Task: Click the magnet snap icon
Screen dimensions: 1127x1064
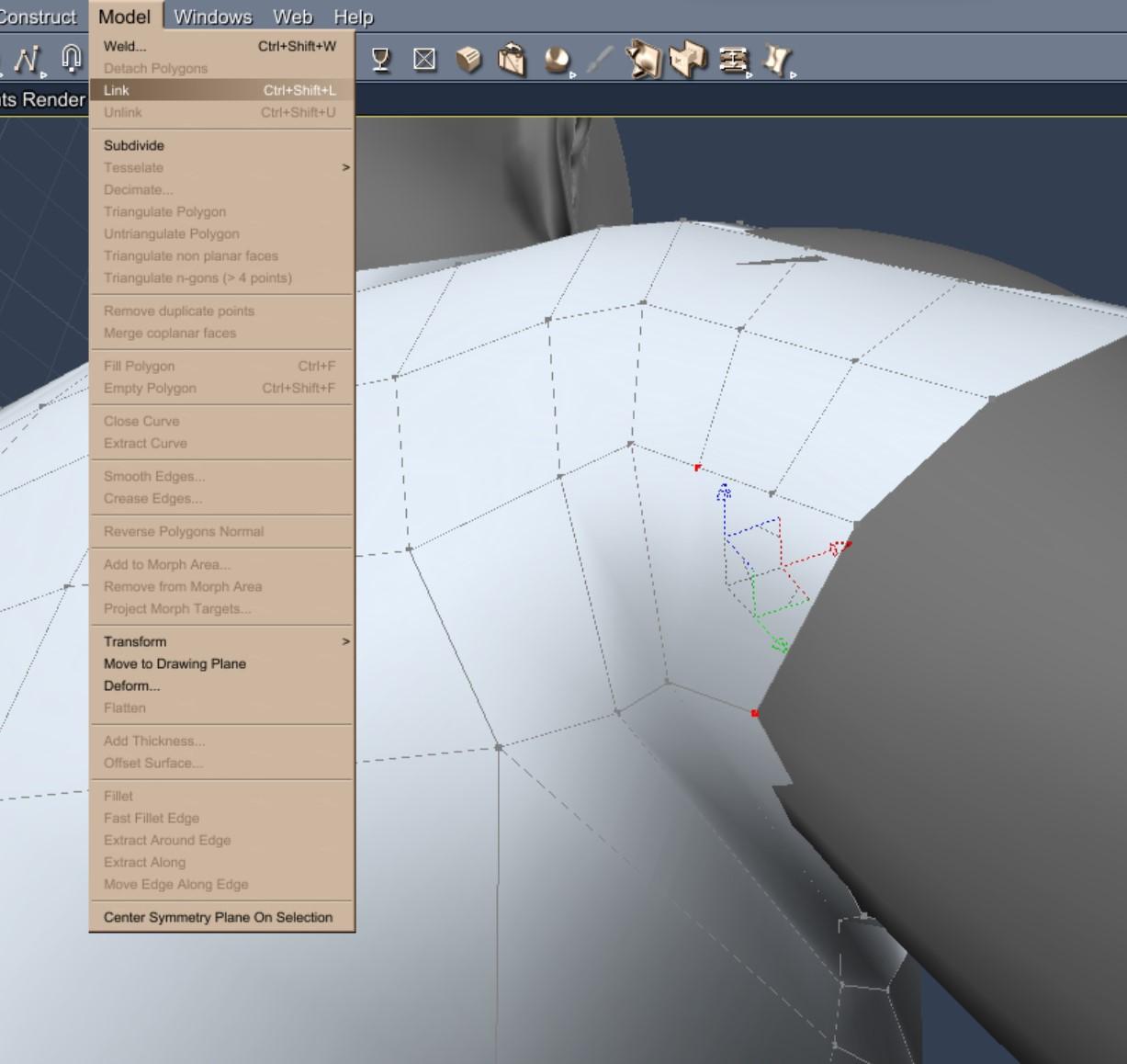Action: (71, 60)
